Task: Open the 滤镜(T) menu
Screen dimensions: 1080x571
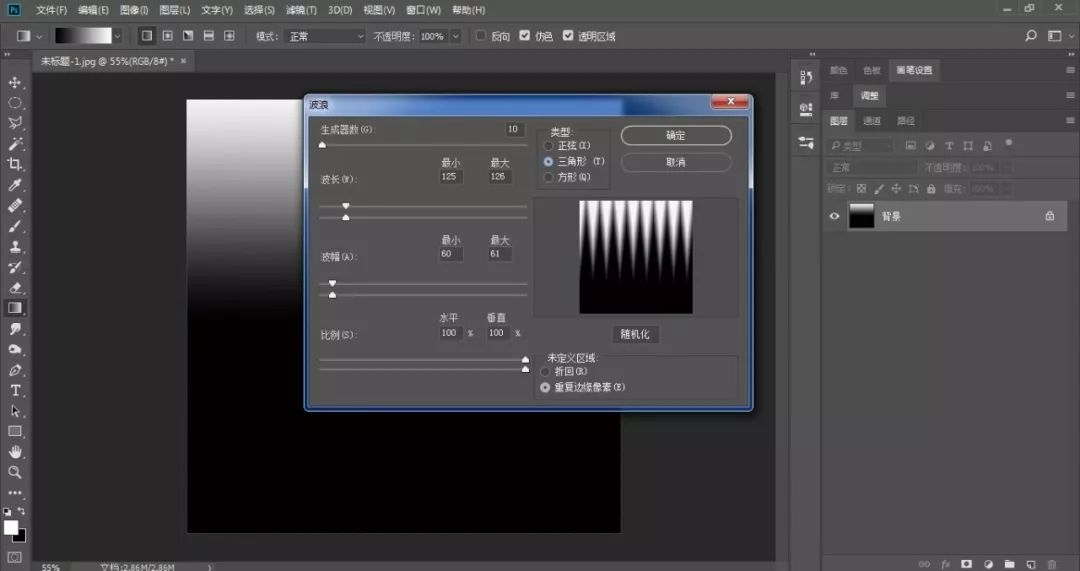Action: [x=301, y=10]
